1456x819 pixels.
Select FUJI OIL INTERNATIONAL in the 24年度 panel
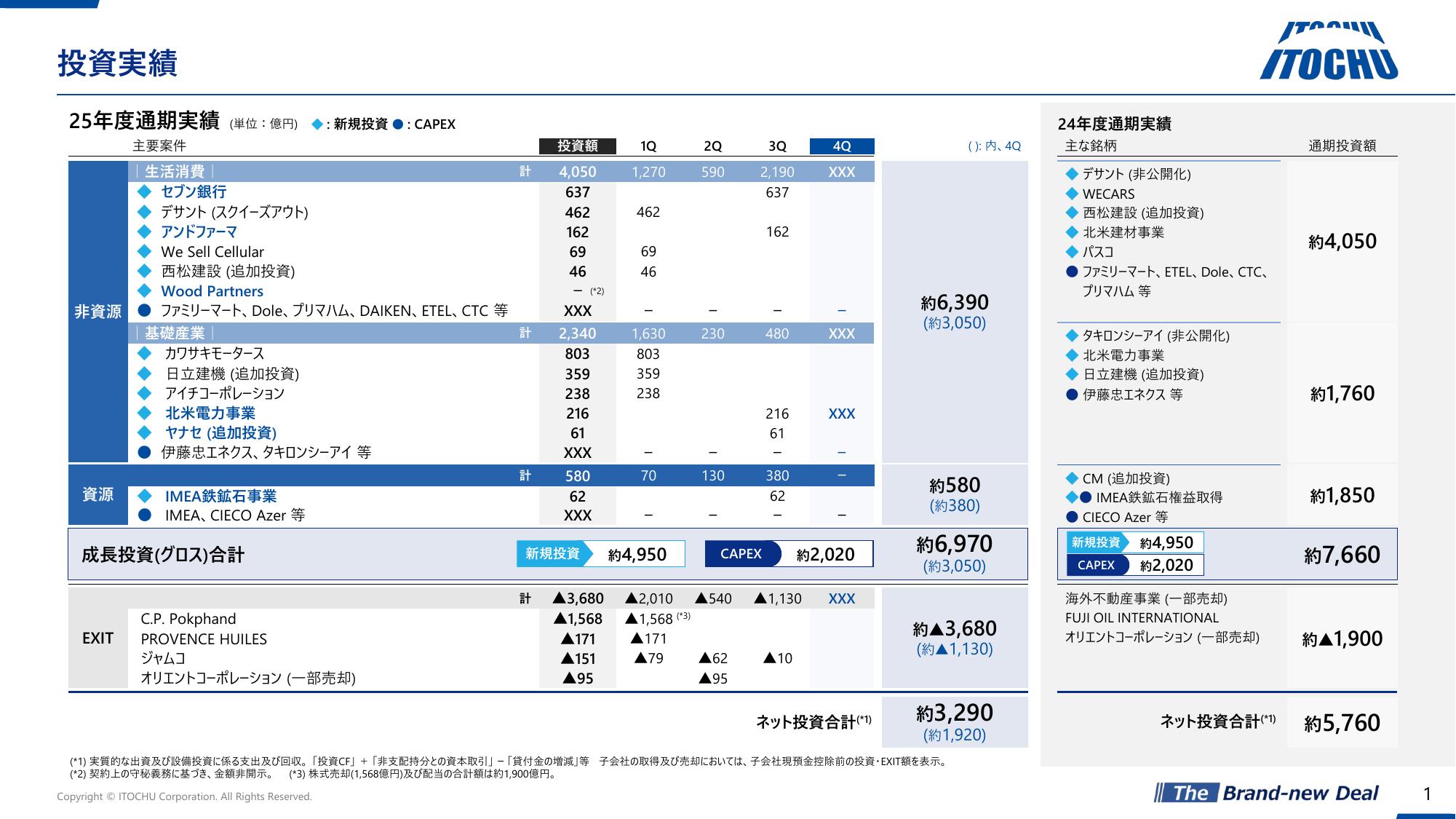pos(1142,618)
